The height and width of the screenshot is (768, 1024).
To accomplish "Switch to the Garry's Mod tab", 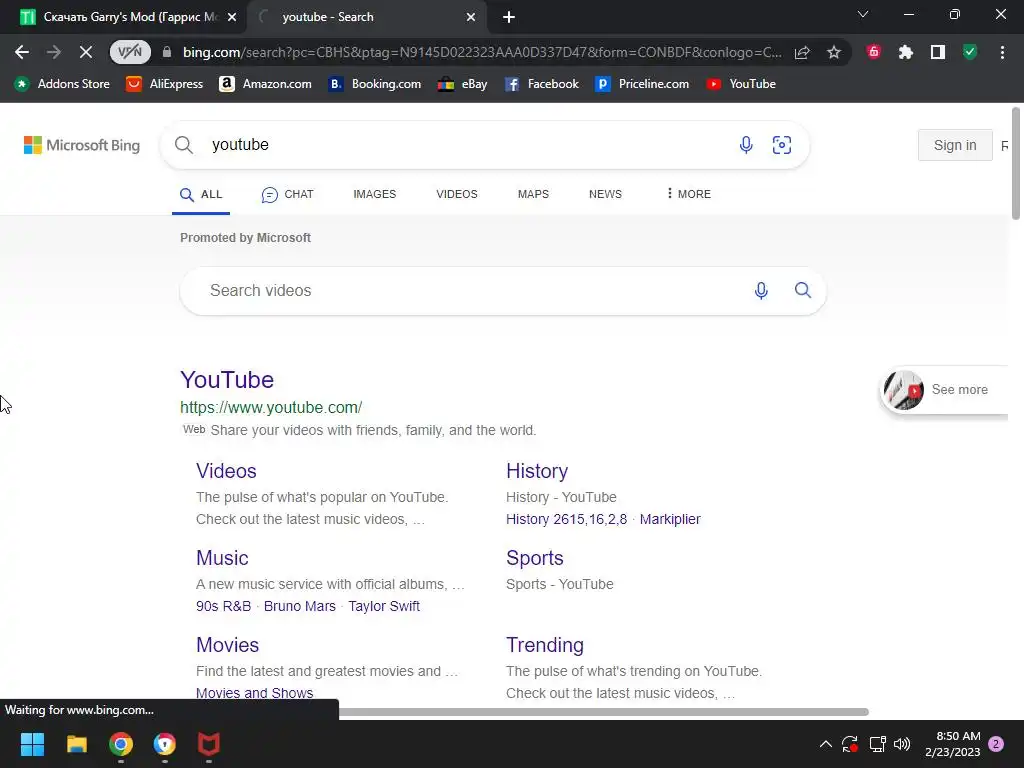I will coord(123,17).
